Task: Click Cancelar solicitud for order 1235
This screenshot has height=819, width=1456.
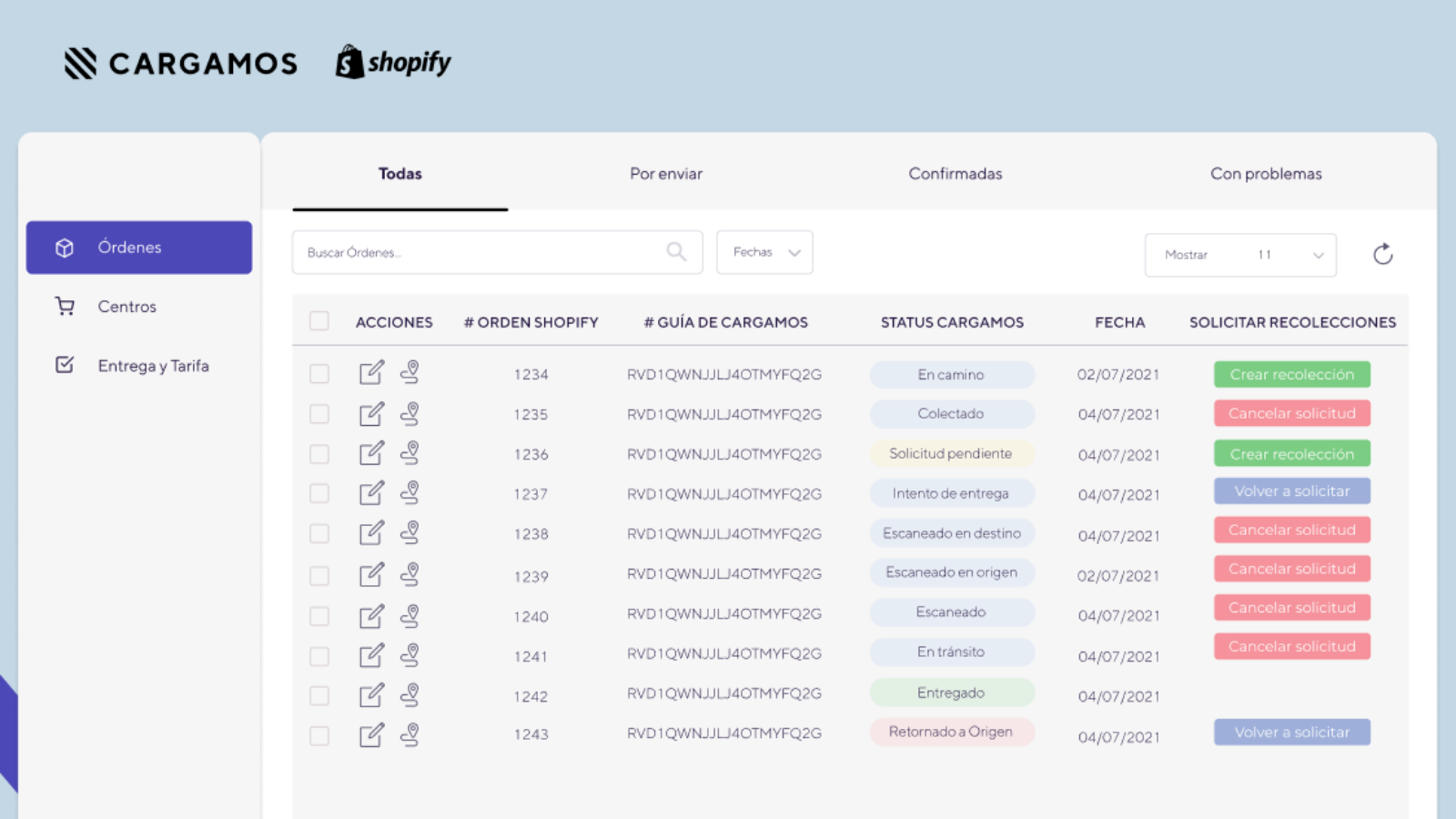Action: 1291,413
